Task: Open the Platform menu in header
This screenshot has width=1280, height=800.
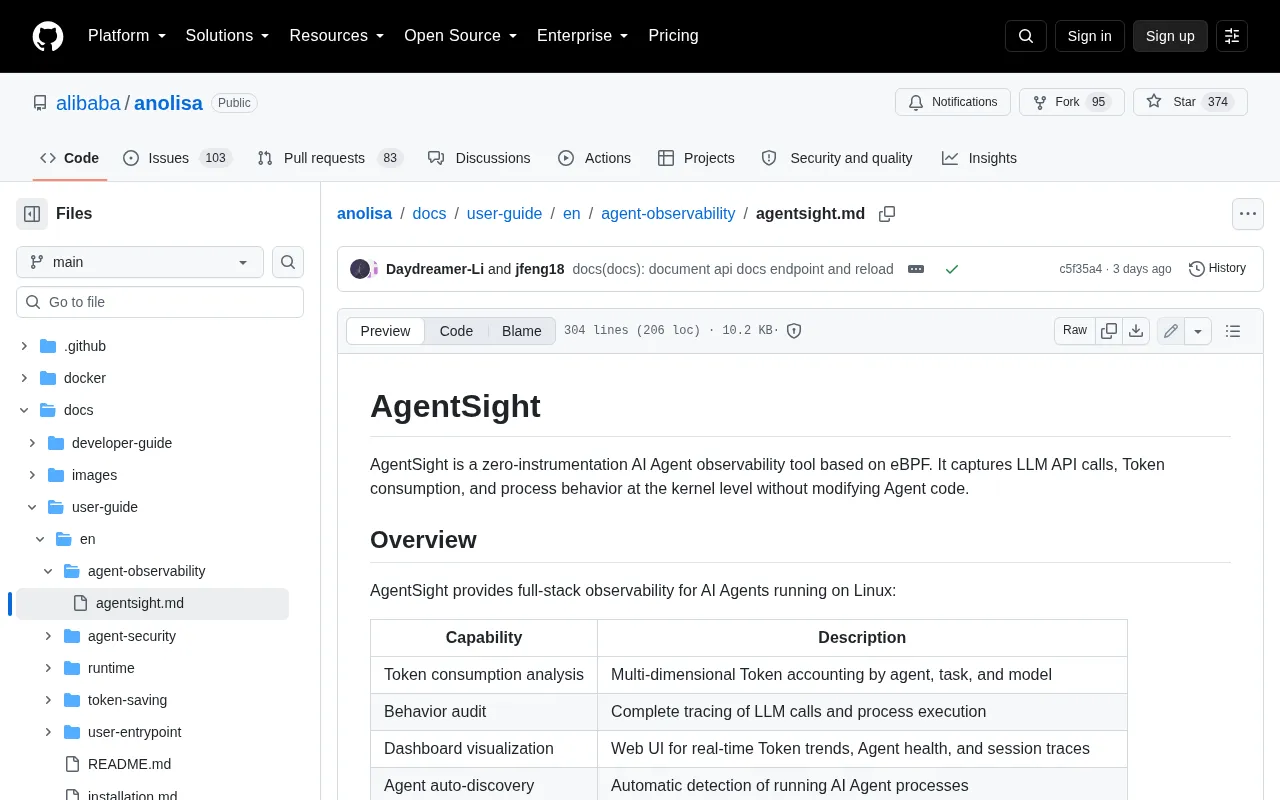Action: point(127,36)
